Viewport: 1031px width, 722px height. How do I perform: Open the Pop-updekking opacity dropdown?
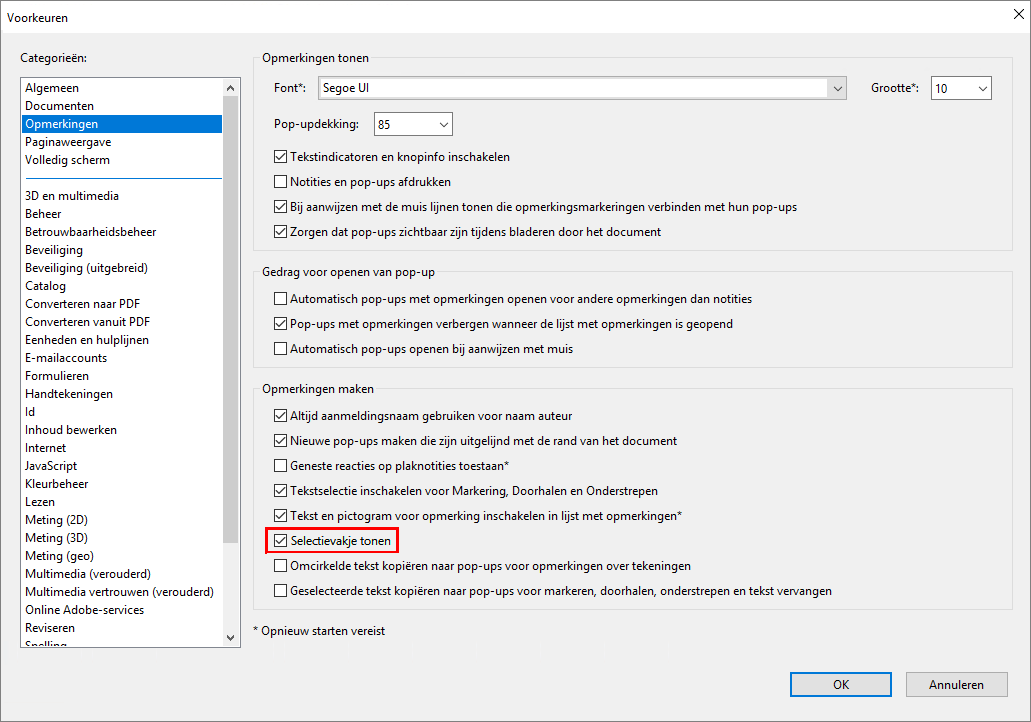[x=413, y=124]
